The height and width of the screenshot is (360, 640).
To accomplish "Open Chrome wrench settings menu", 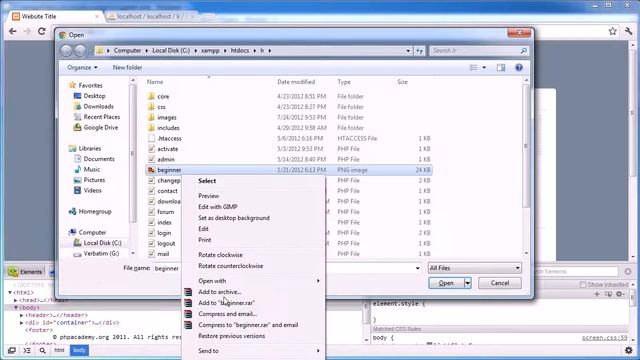I will click(628, 31).
